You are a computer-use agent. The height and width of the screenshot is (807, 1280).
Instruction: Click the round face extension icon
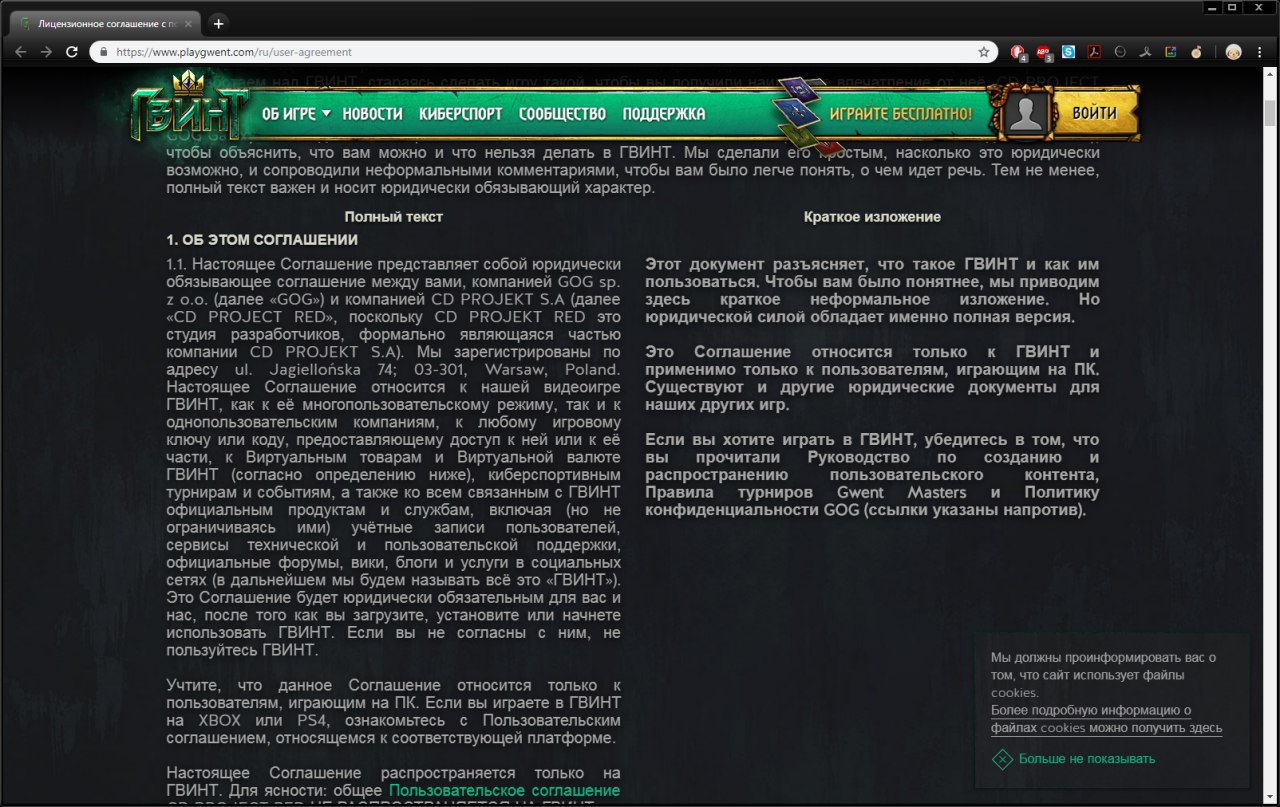point(1120,52)
